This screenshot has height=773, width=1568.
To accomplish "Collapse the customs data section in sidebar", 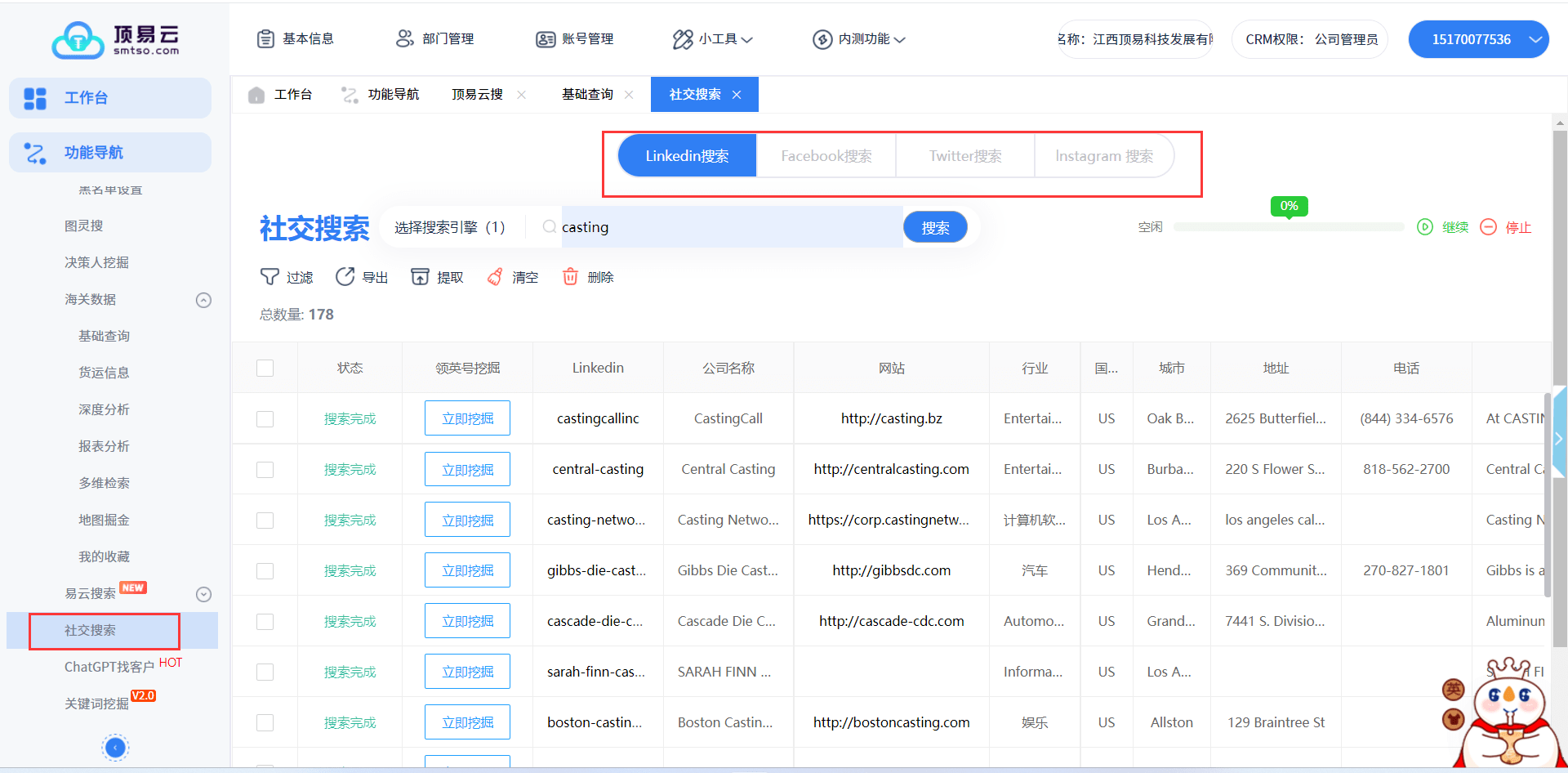I will click(x=203, y=300).
